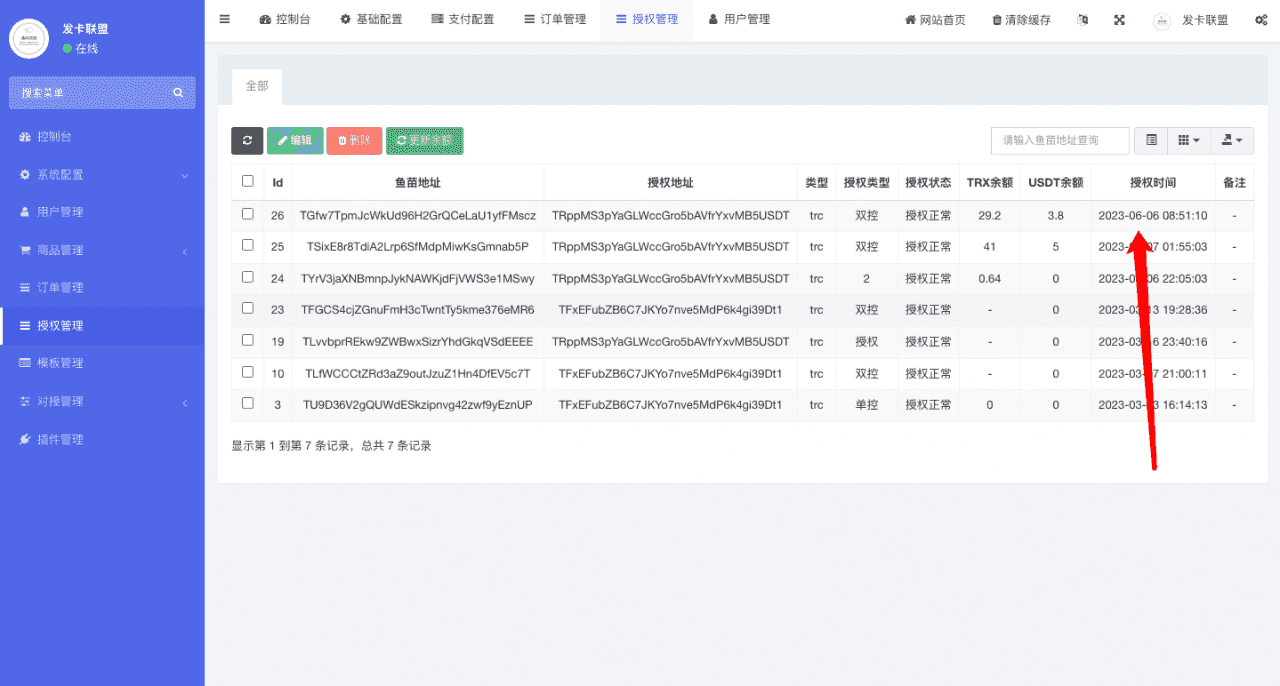The height and width of the screenshot is (686, 1280).
Task: Expand the 系统配置 sidebar menu
Action: click(x=102, y=175)
